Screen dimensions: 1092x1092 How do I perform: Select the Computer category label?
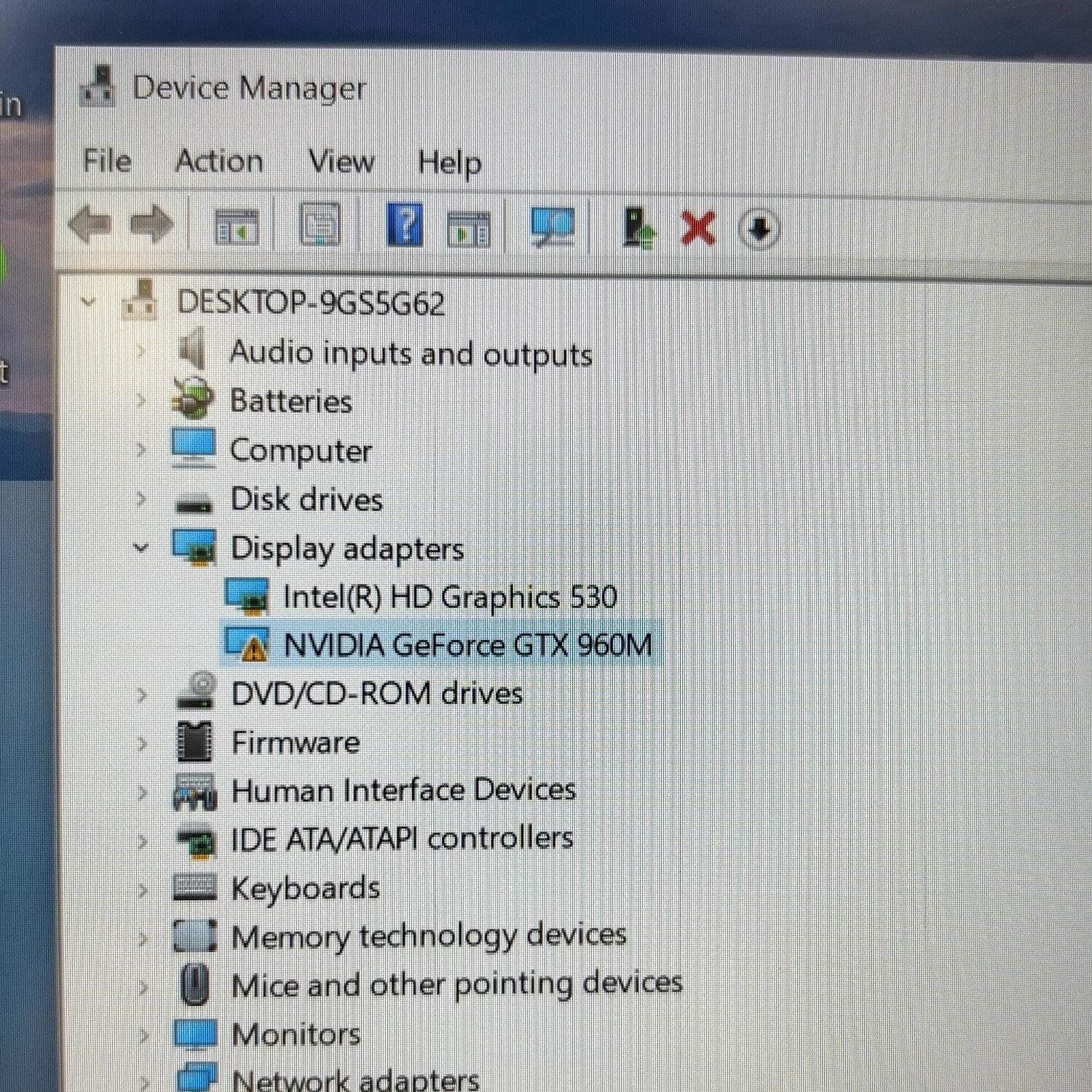pos(301,451)
